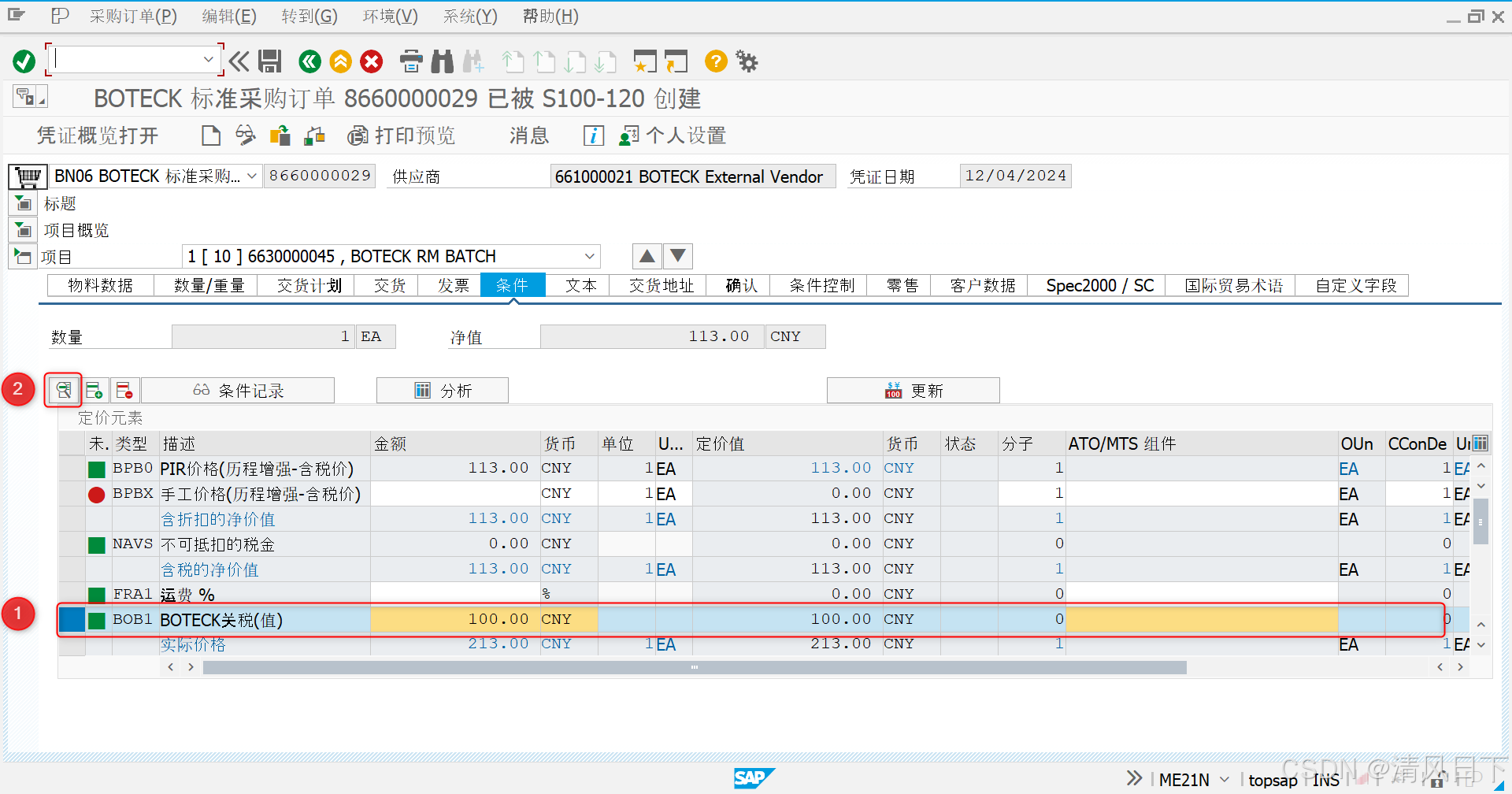Click the next item down-triangle button
The width and height of the screenshot is (1512, 794).
click(678, 256)
